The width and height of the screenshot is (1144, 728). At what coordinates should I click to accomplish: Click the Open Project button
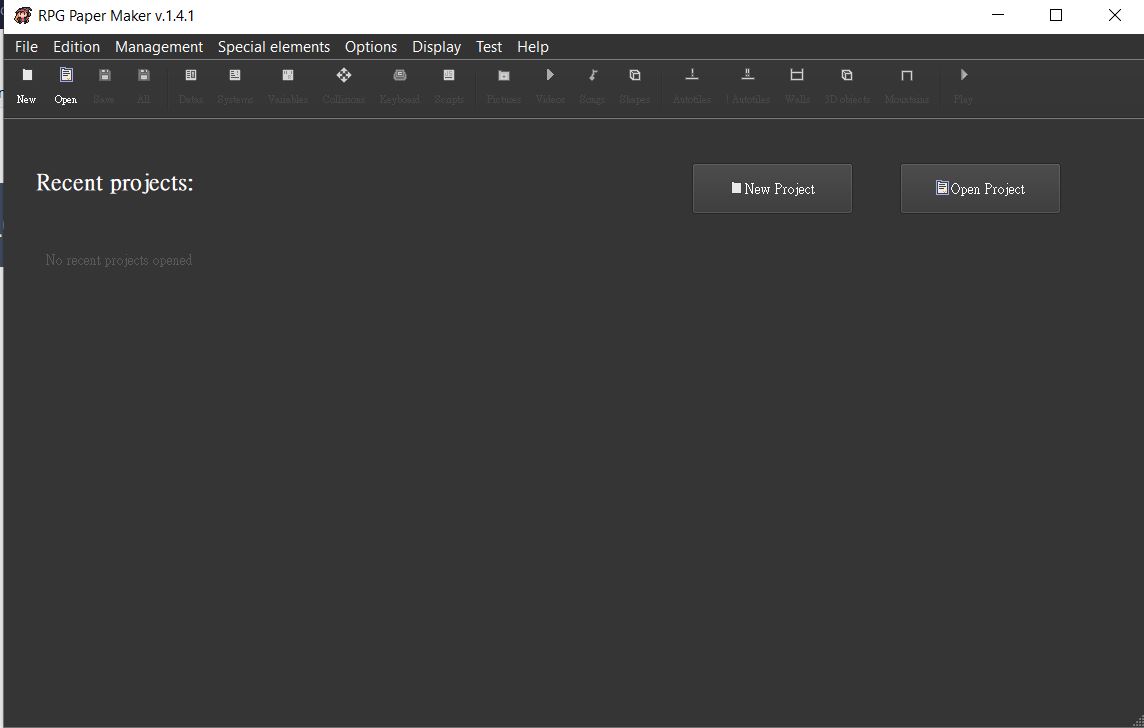[x=980, y=188]
